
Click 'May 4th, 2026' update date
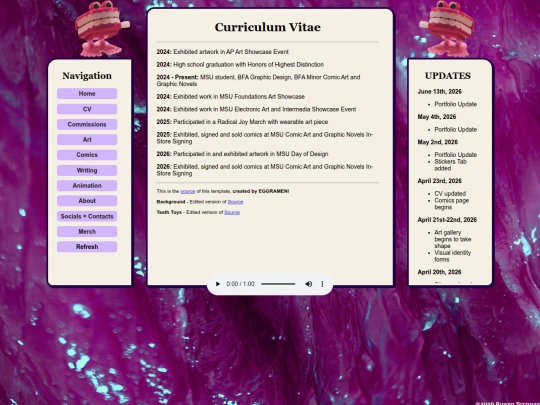[x=437, y=117]
